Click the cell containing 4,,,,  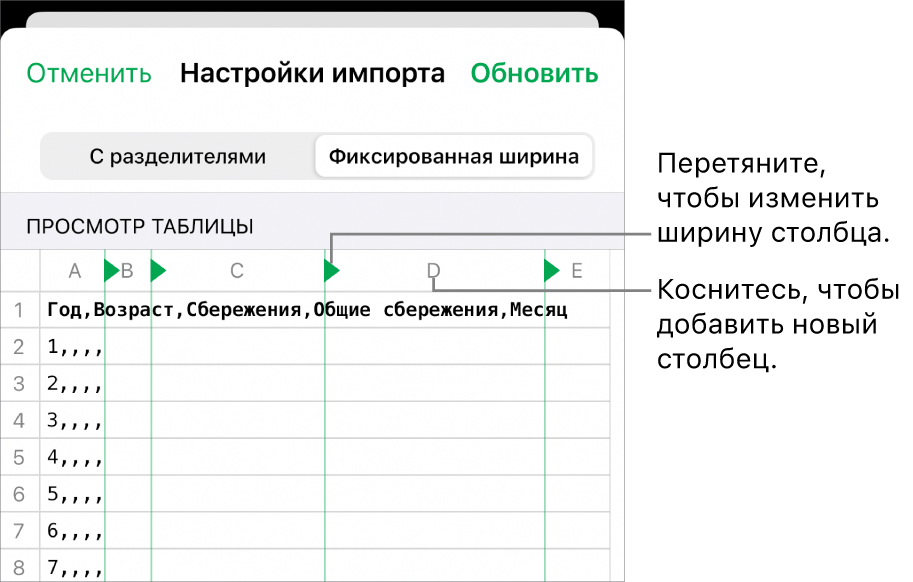pos(75,457)
